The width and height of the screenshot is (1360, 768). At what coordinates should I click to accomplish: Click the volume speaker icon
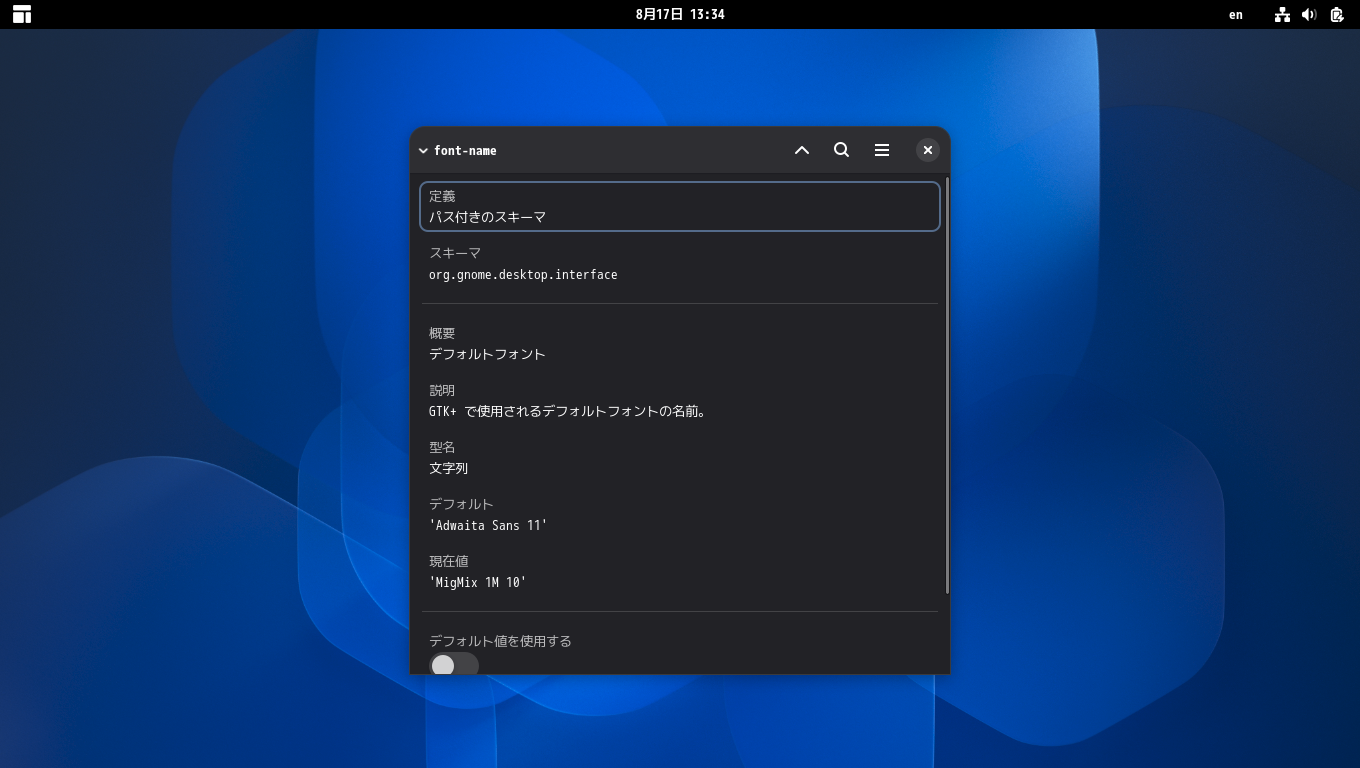1309,14
